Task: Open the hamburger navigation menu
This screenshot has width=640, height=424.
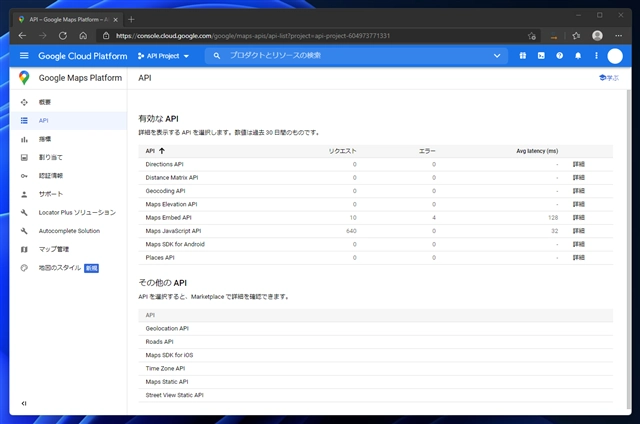Action: [24, 55]
